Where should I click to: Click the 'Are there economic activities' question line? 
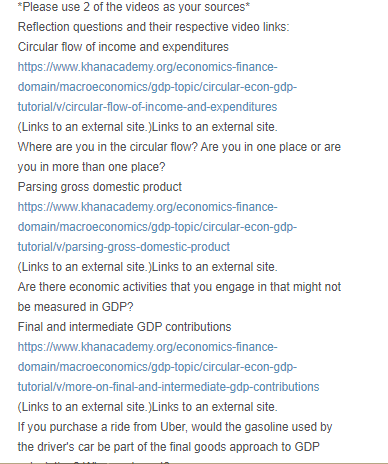pyautogui.click(x=179, y=287)
